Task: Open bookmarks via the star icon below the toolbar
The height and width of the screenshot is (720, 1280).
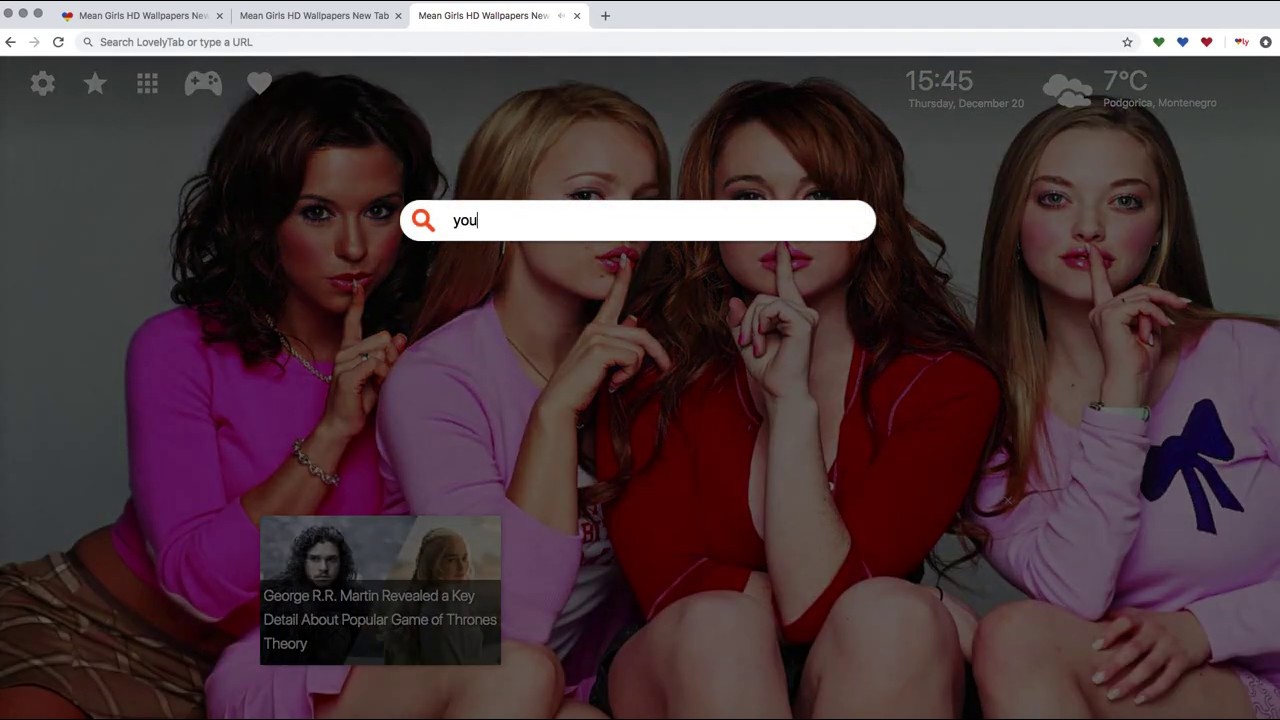Action: pos(95,84)
